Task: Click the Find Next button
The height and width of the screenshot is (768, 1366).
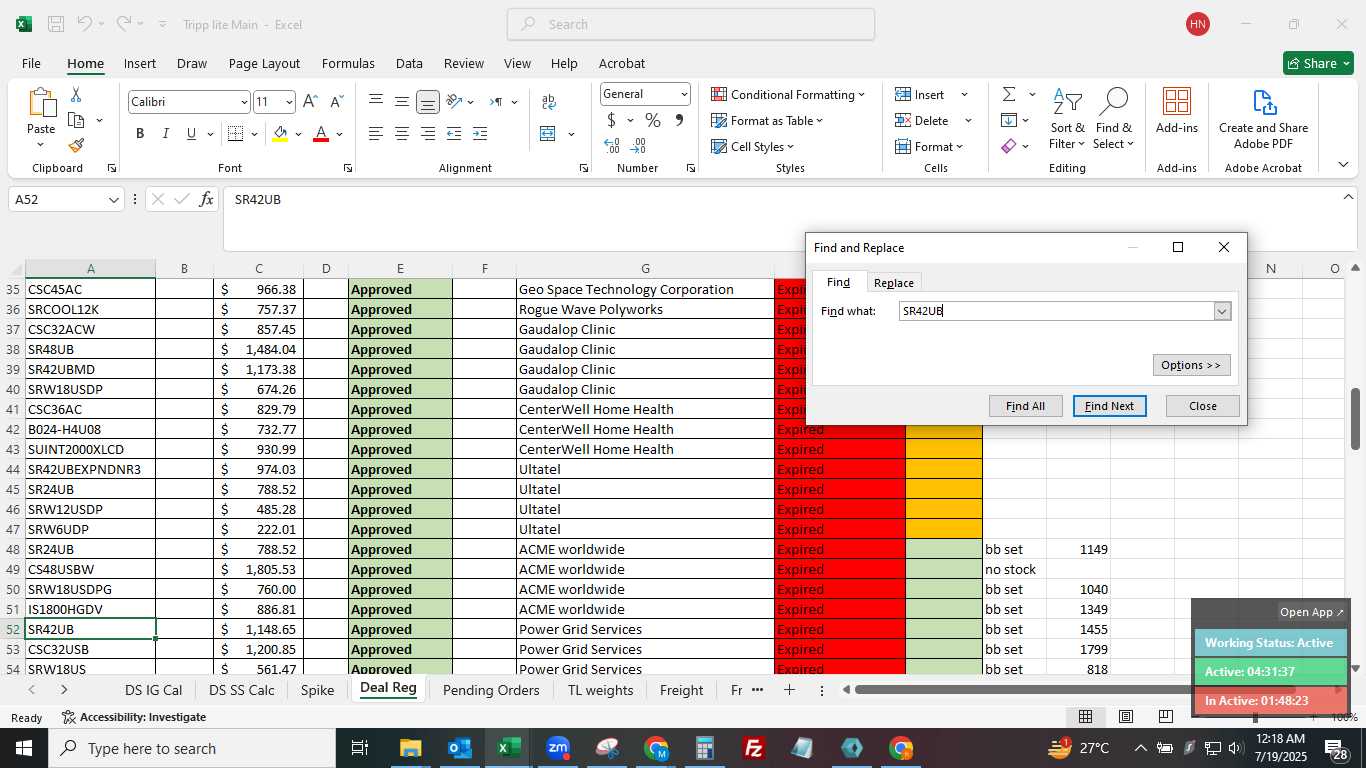Action: (x=1109, y=406)
